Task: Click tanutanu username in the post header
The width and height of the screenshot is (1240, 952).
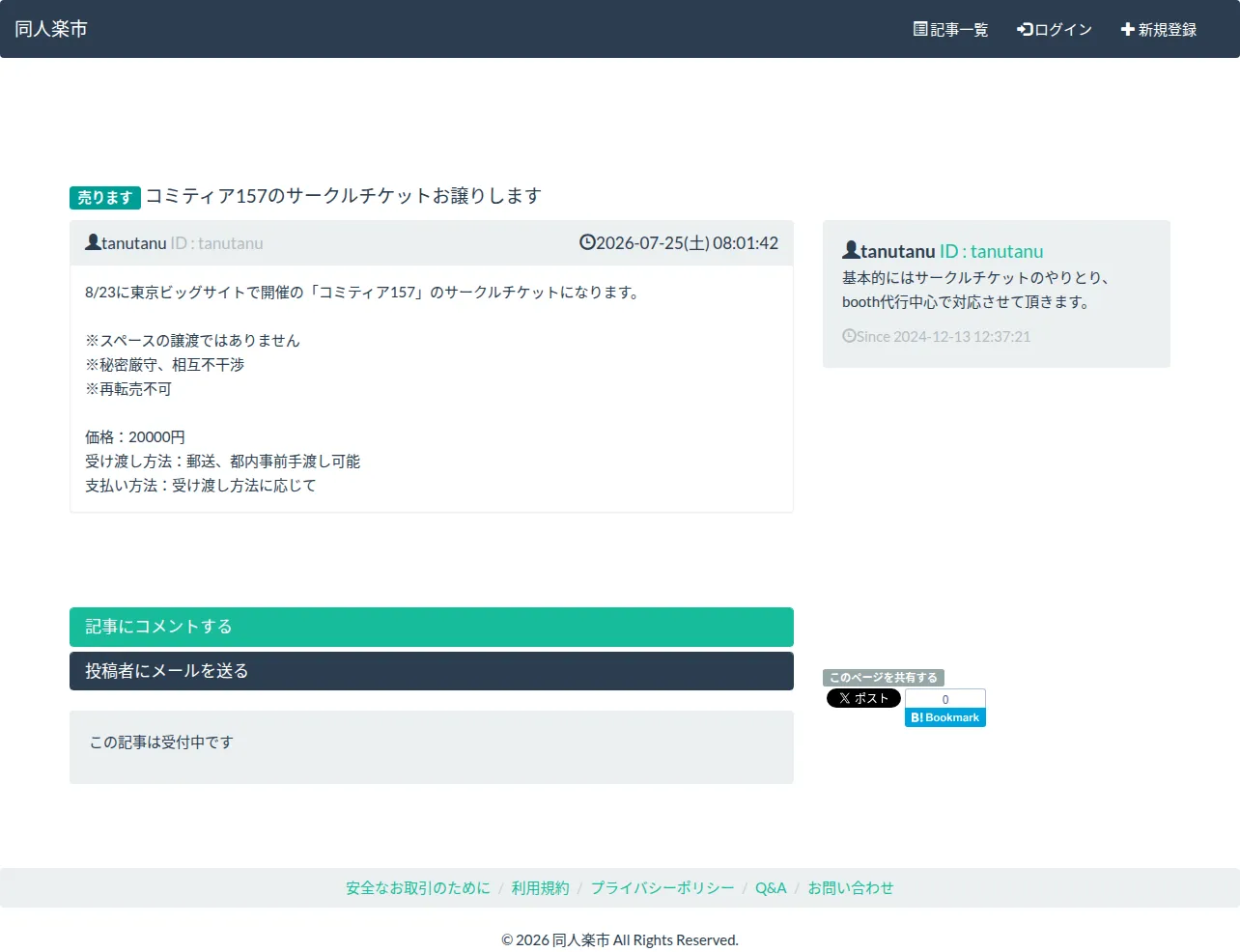Action: 134,243
